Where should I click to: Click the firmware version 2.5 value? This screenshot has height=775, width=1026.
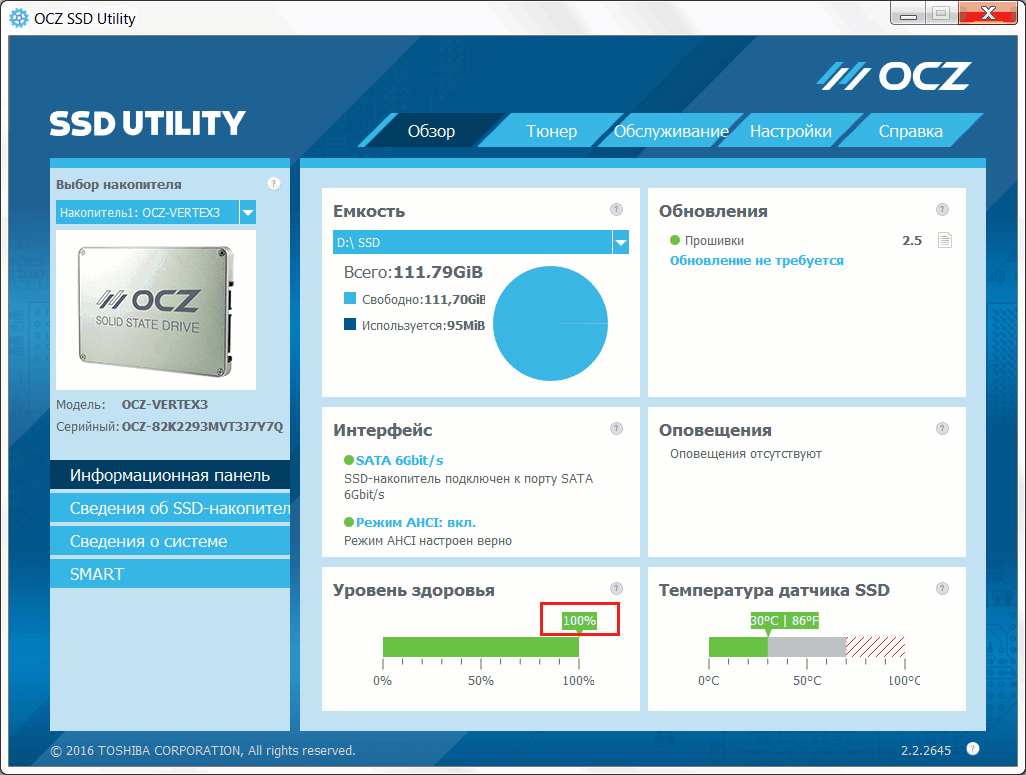pyautogui.click(x=911, y=240)
